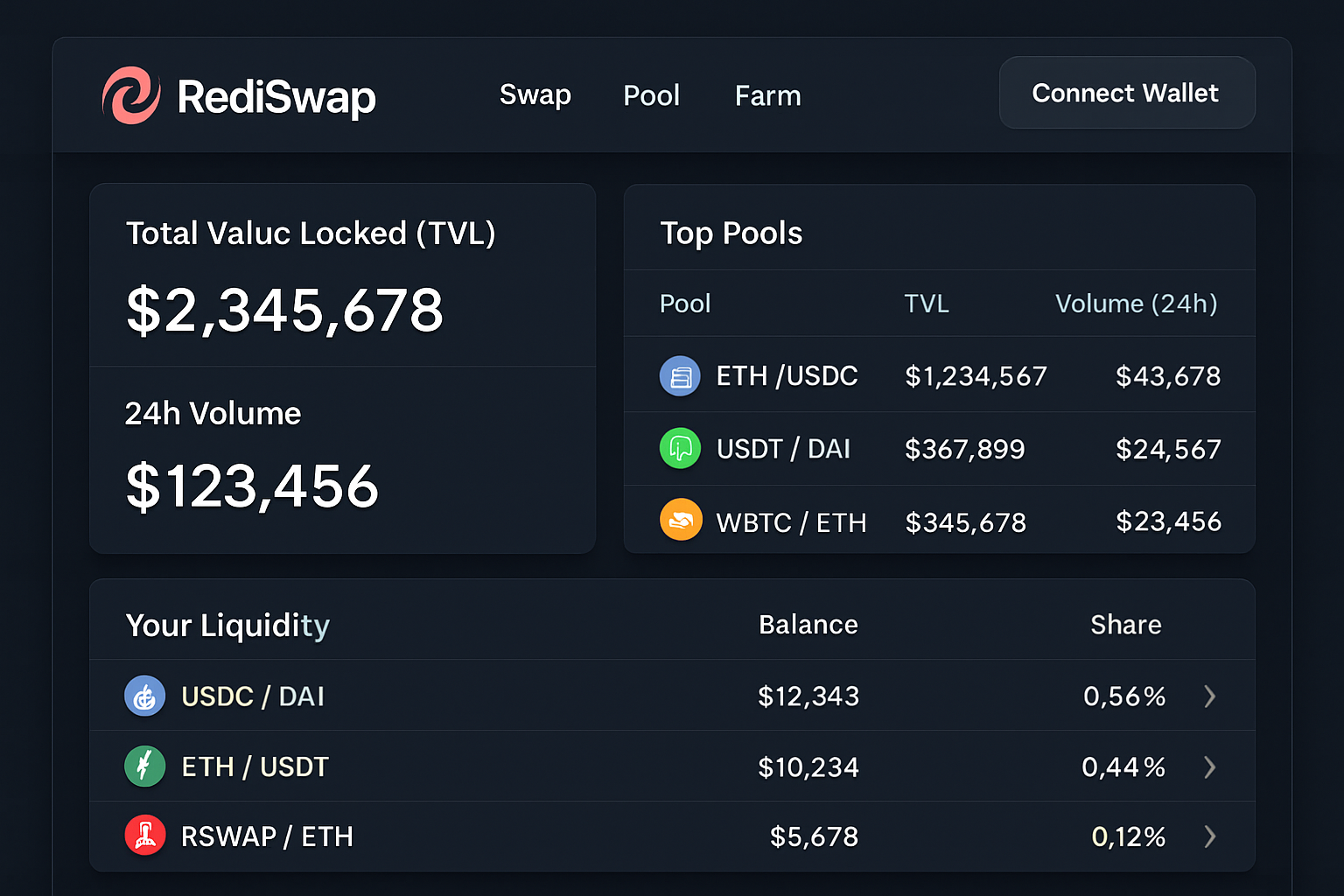Click the Connect Wallet button
The height and width of the screenshot is (896, 1344).
pos(1126,92)
